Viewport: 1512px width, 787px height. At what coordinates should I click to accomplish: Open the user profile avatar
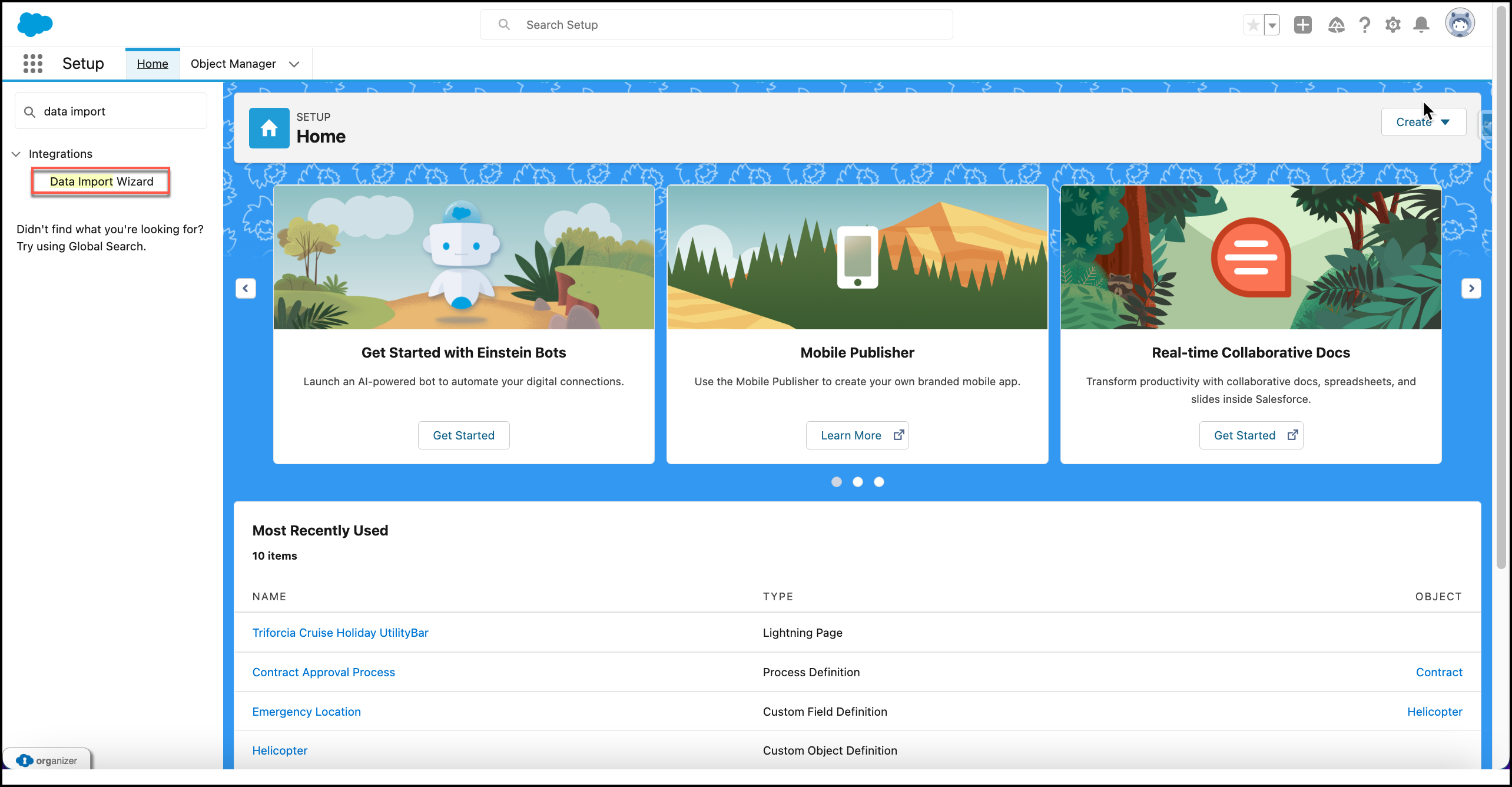click(1460, 24)
